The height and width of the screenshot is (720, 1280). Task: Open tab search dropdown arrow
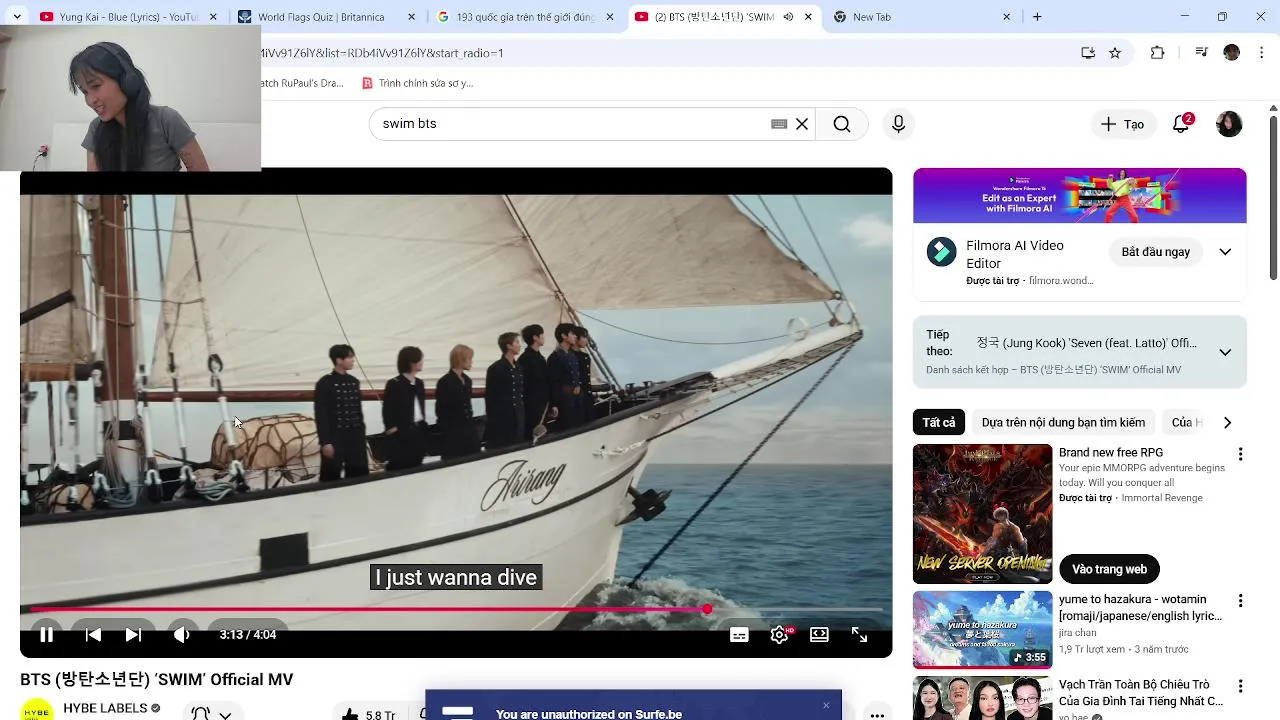[x=16, y=17]
